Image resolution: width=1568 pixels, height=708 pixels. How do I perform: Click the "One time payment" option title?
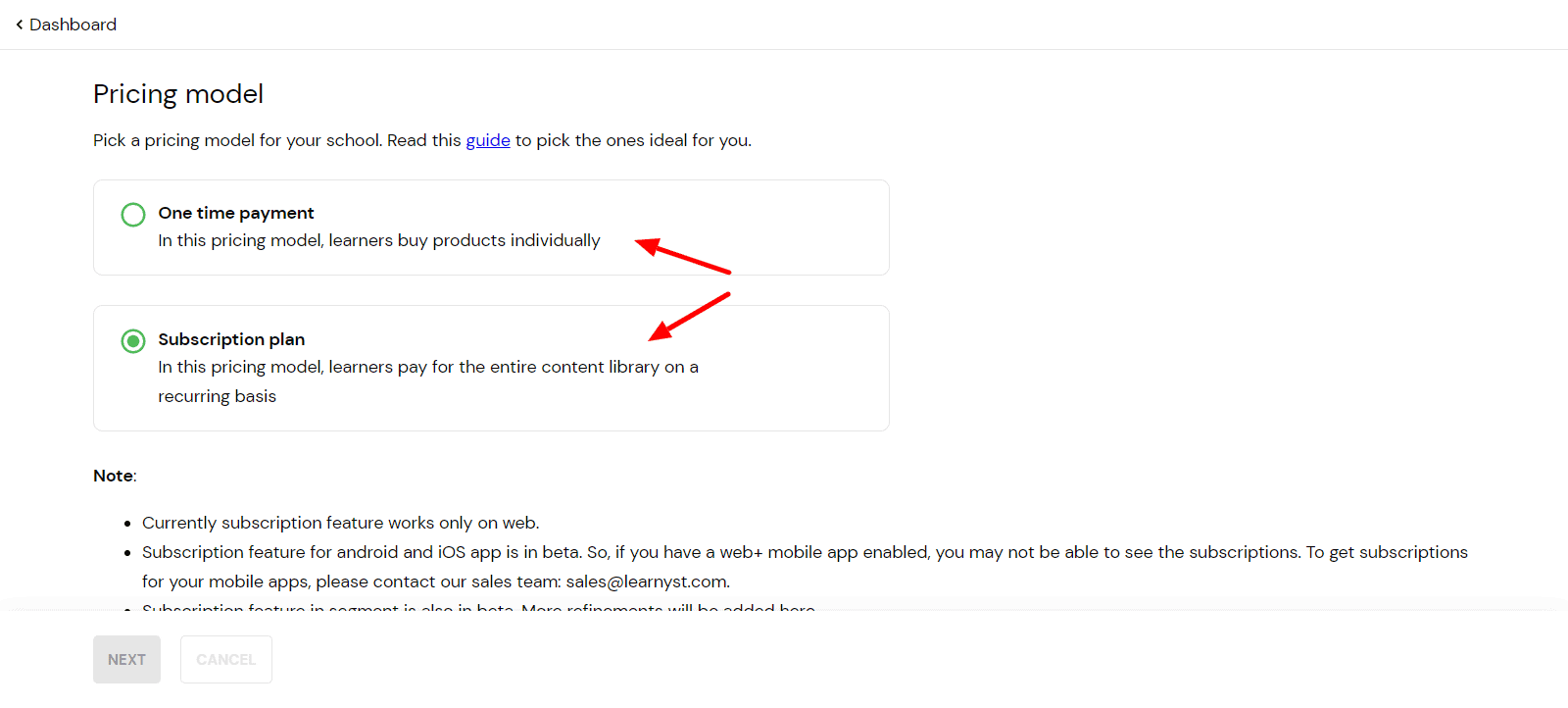tap(236, 213)
